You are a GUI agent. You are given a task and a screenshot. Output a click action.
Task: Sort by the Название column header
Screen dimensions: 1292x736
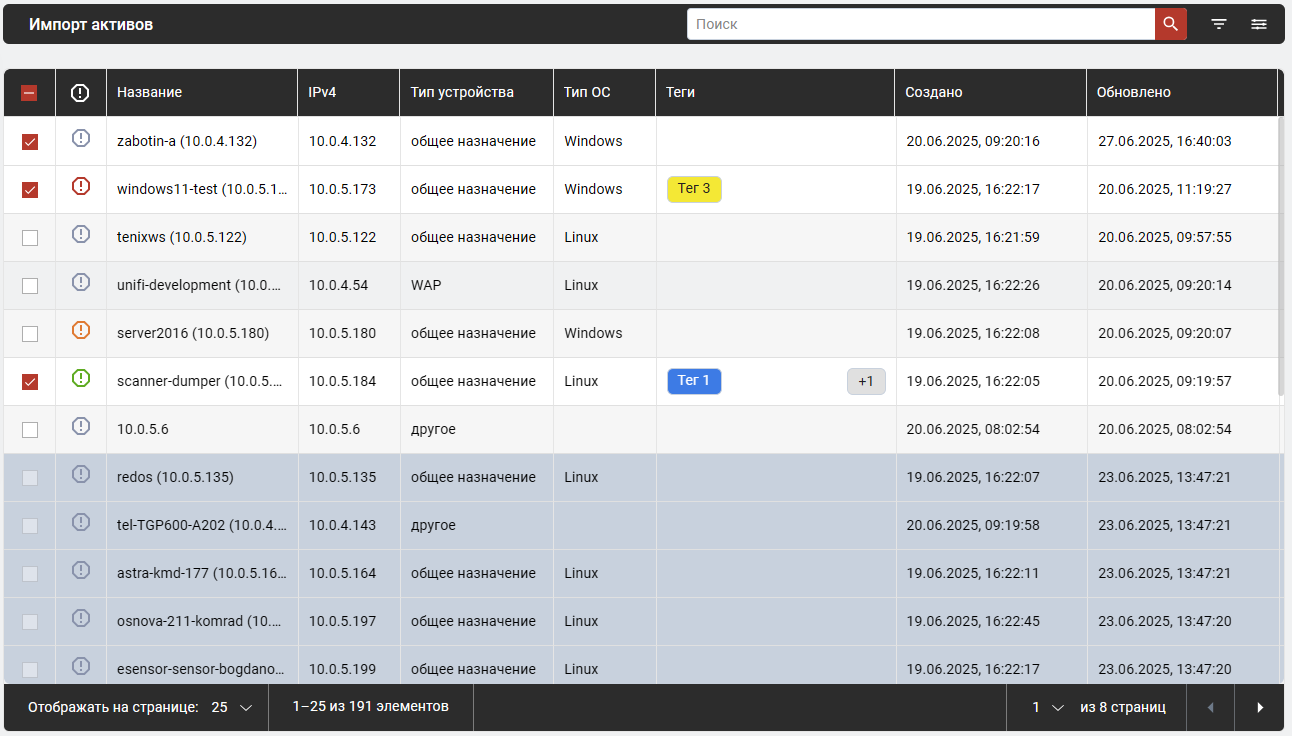[150, 92]
